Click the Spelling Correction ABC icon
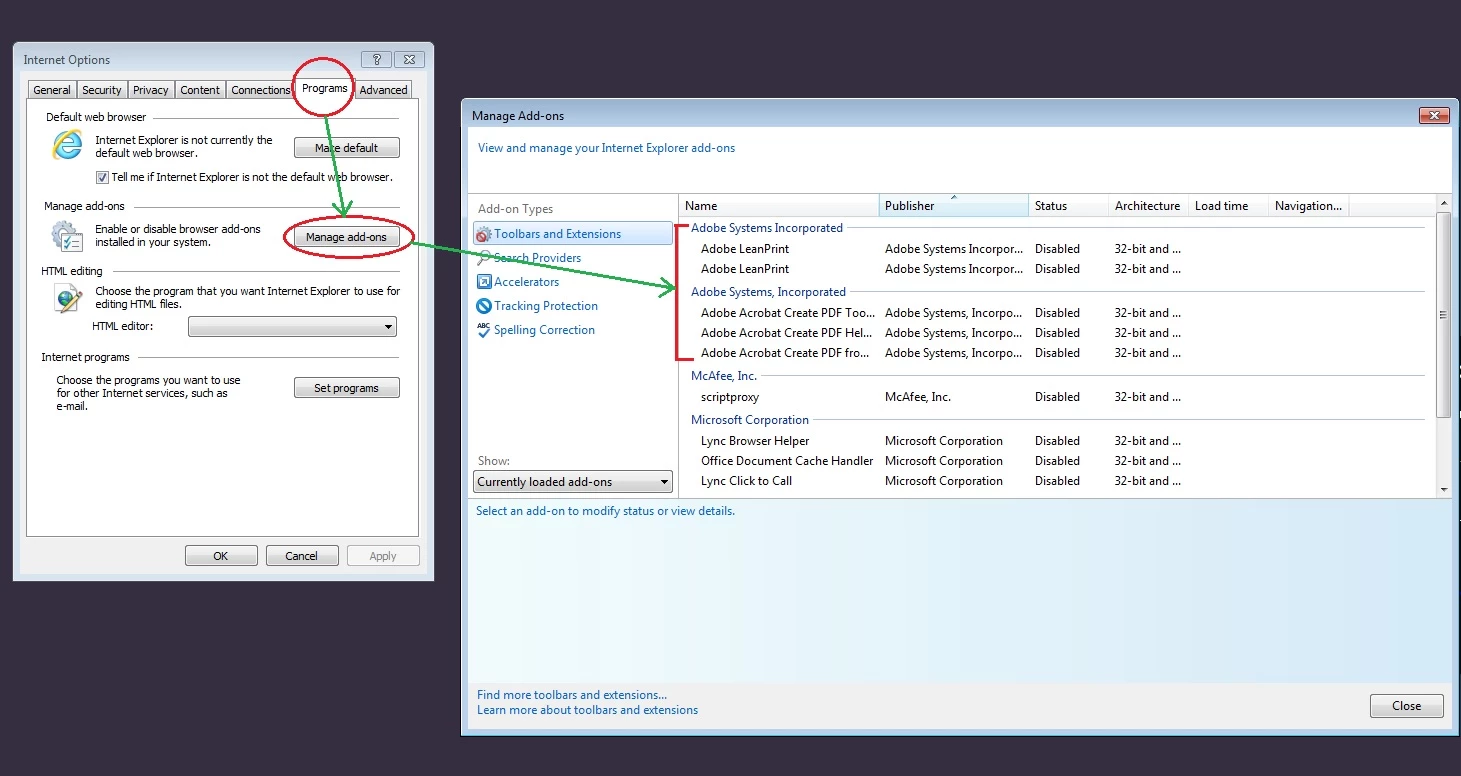Viewport: 1461px width, 776px height. (x=484, y=329)
